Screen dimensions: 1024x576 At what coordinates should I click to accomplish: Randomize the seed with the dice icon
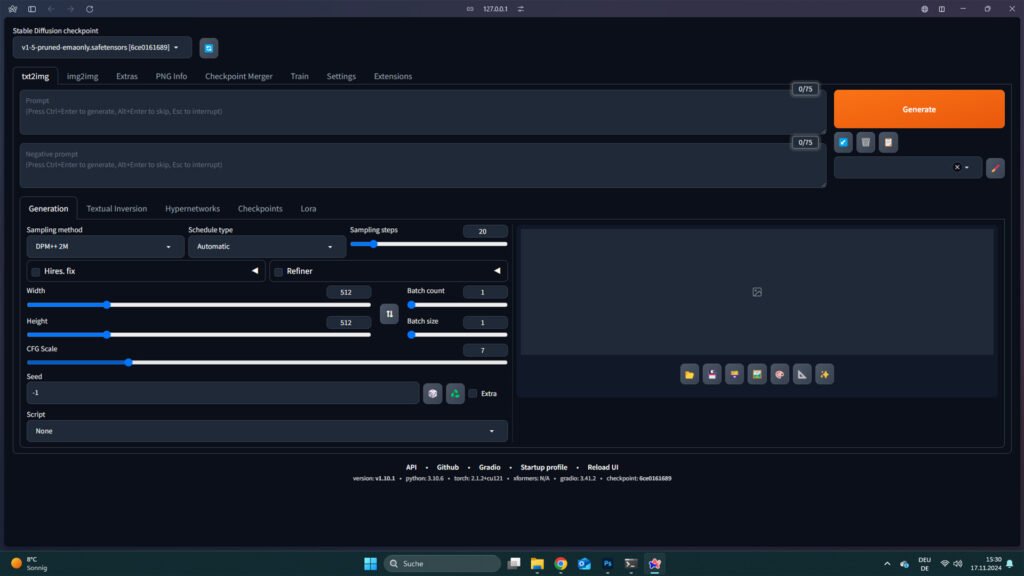click(432, 394)
